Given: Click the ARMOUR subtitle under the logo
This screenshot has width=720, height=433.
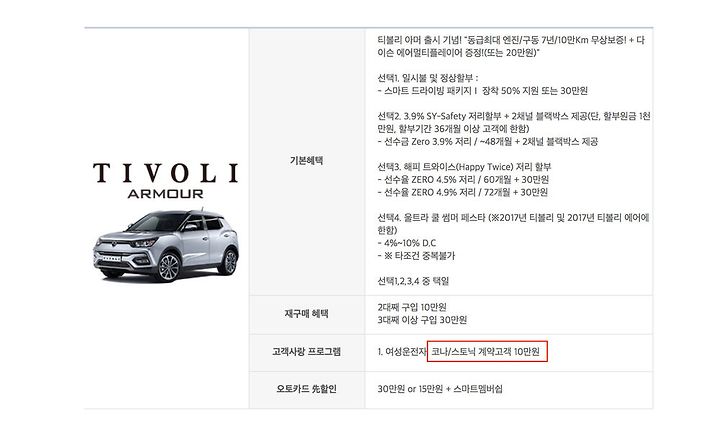Looking at the screenshot, I should coord(165,194).
